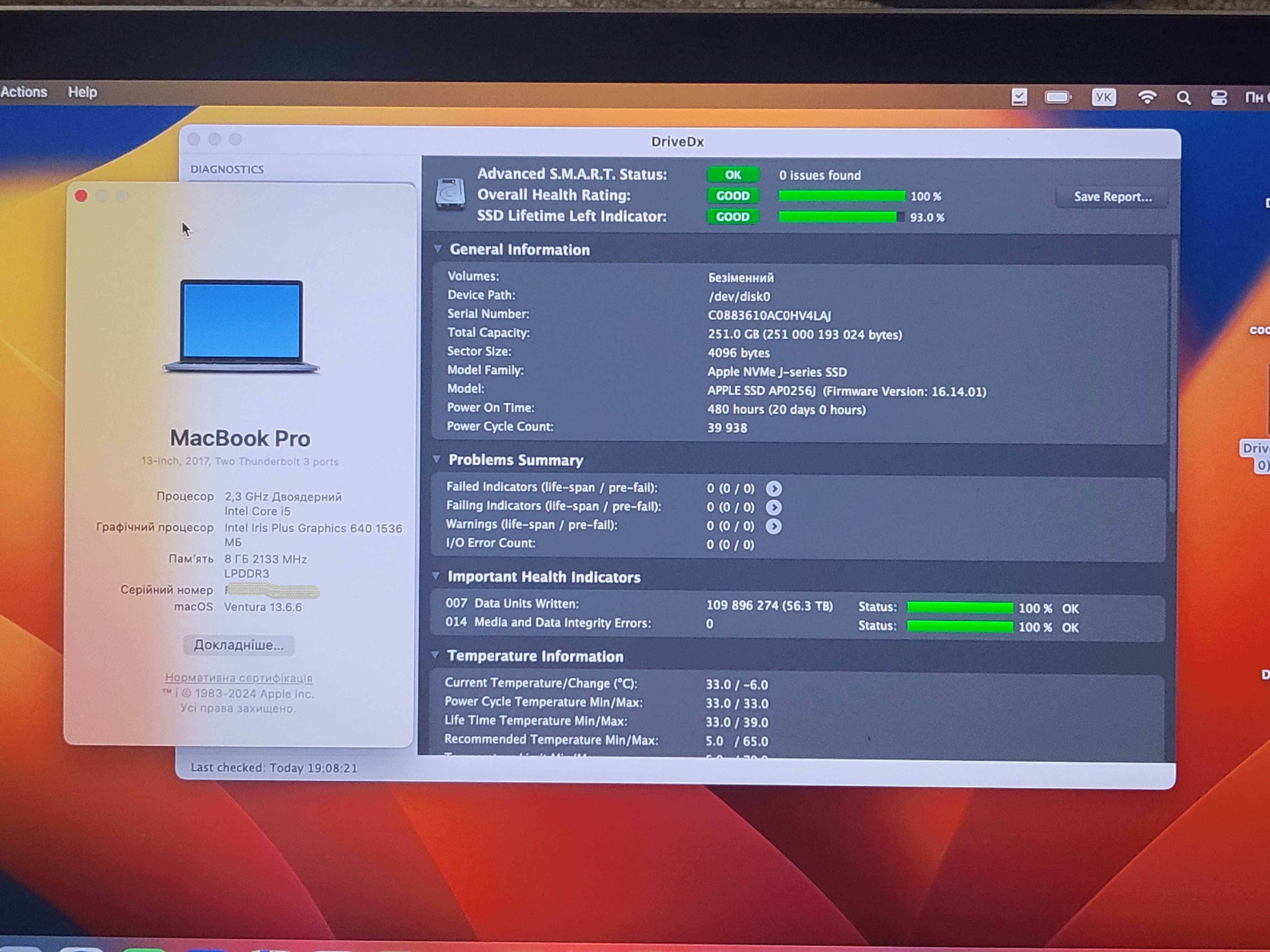
Task: Close the About This Mac window
Action: click(81, 196)
